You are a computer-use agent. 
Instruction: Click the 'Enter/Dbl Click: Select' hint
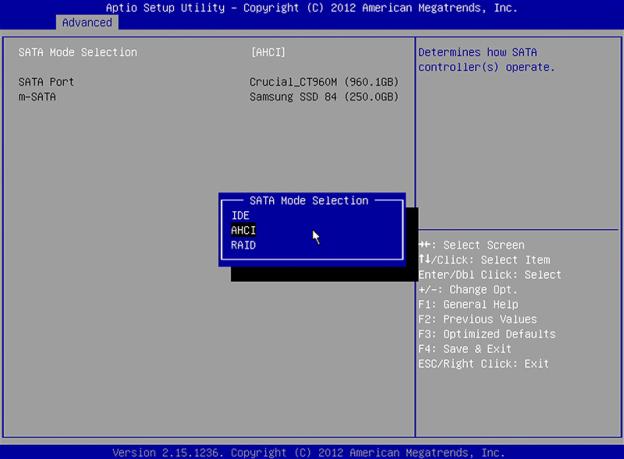click(489, 275)
